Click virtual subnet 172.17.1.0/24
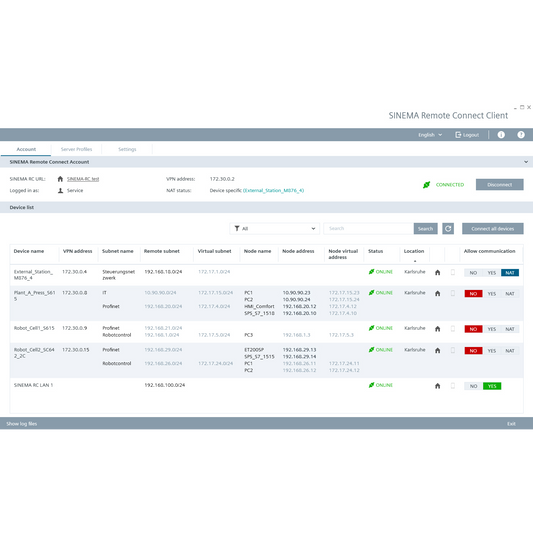Viewport: 533px width, 533px height. [x=214, y=272]
